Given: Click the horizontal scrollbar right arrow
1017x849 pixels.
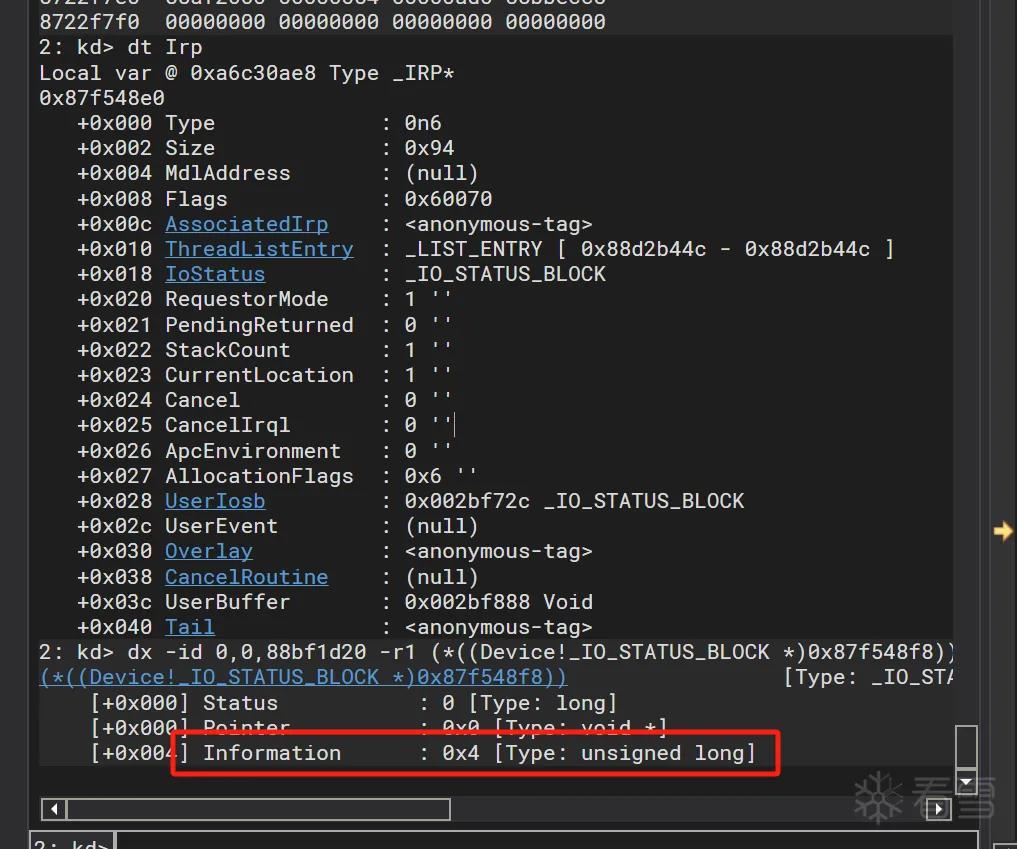Looking at the screenshot, I should [939, 809].
